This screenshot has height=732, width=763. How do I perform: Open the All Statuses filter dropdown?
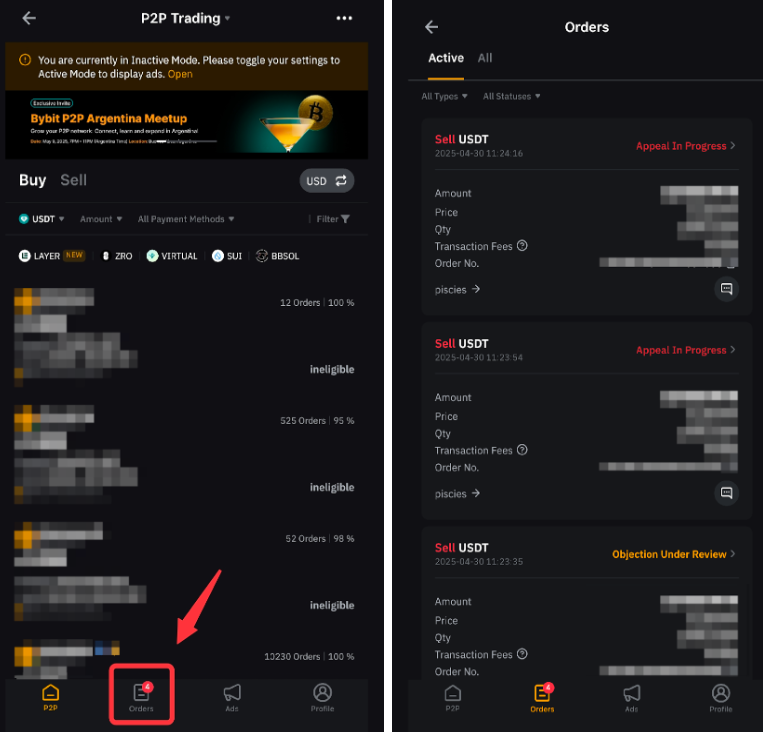coord(511,96)
